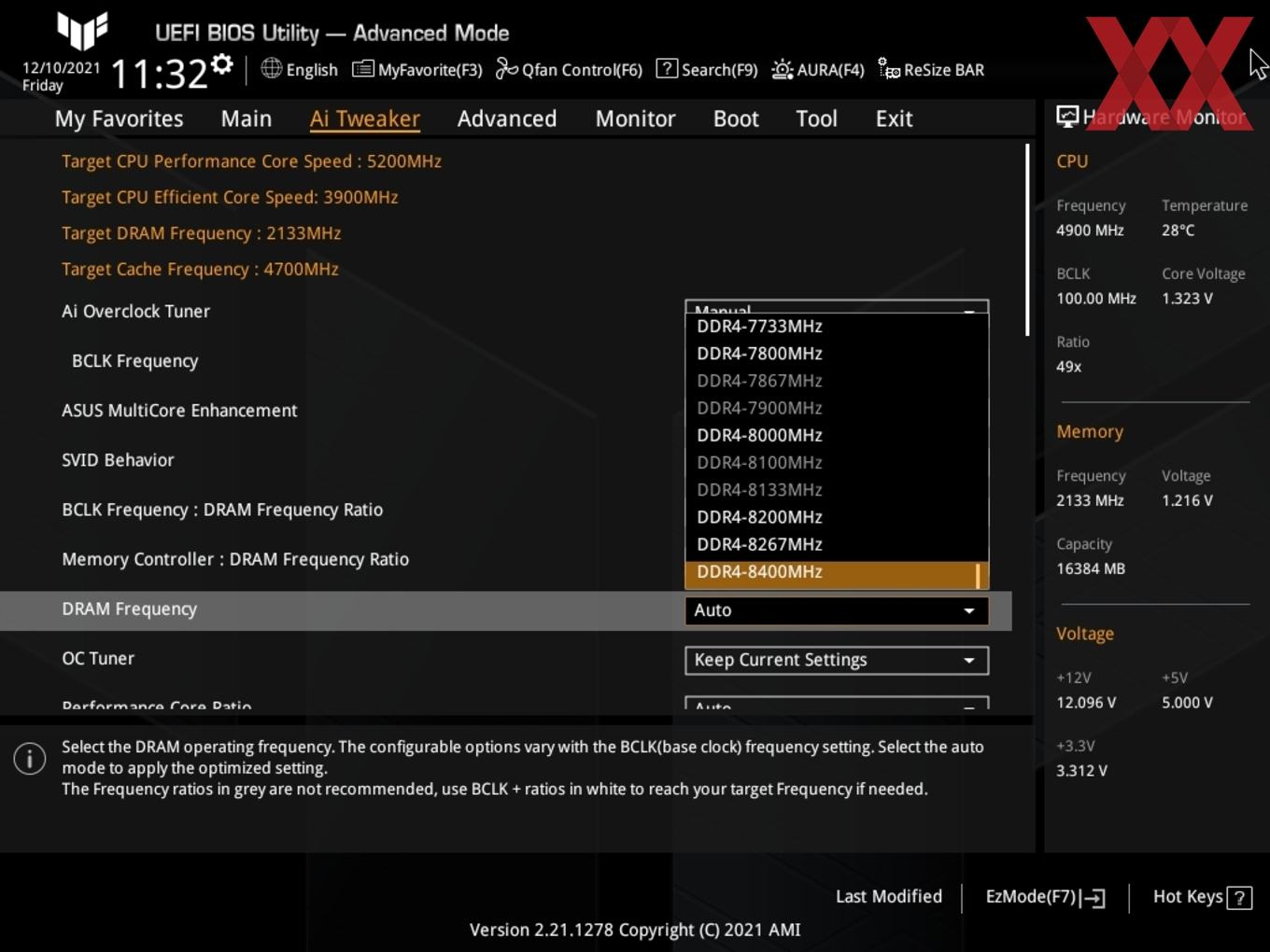Click the 11:32 clock time
The height and width of the screenshot is (952, 1270).
(159, 74)
